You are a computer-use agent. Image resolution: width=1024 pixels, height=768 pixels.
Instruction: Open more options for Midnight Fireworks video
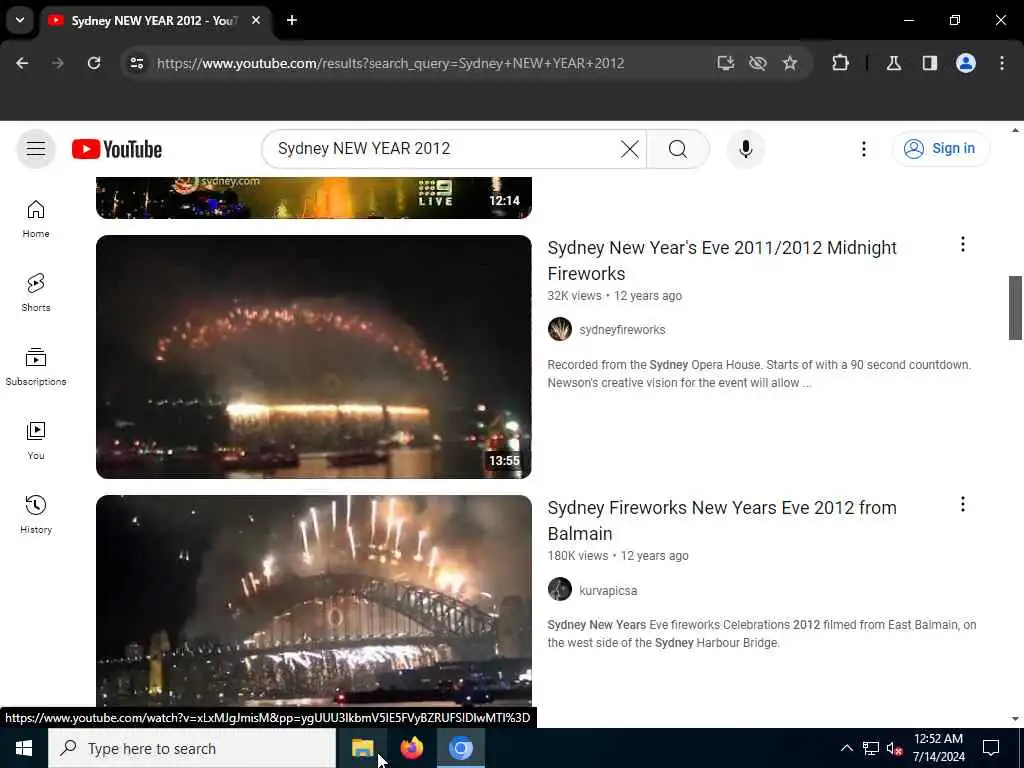click(962, 244)
